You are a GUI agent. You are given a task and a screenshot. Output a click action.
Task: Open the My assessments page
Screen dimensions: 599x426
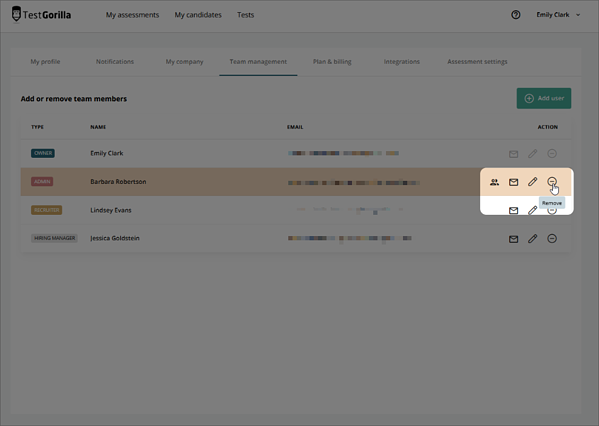point(132,15)
